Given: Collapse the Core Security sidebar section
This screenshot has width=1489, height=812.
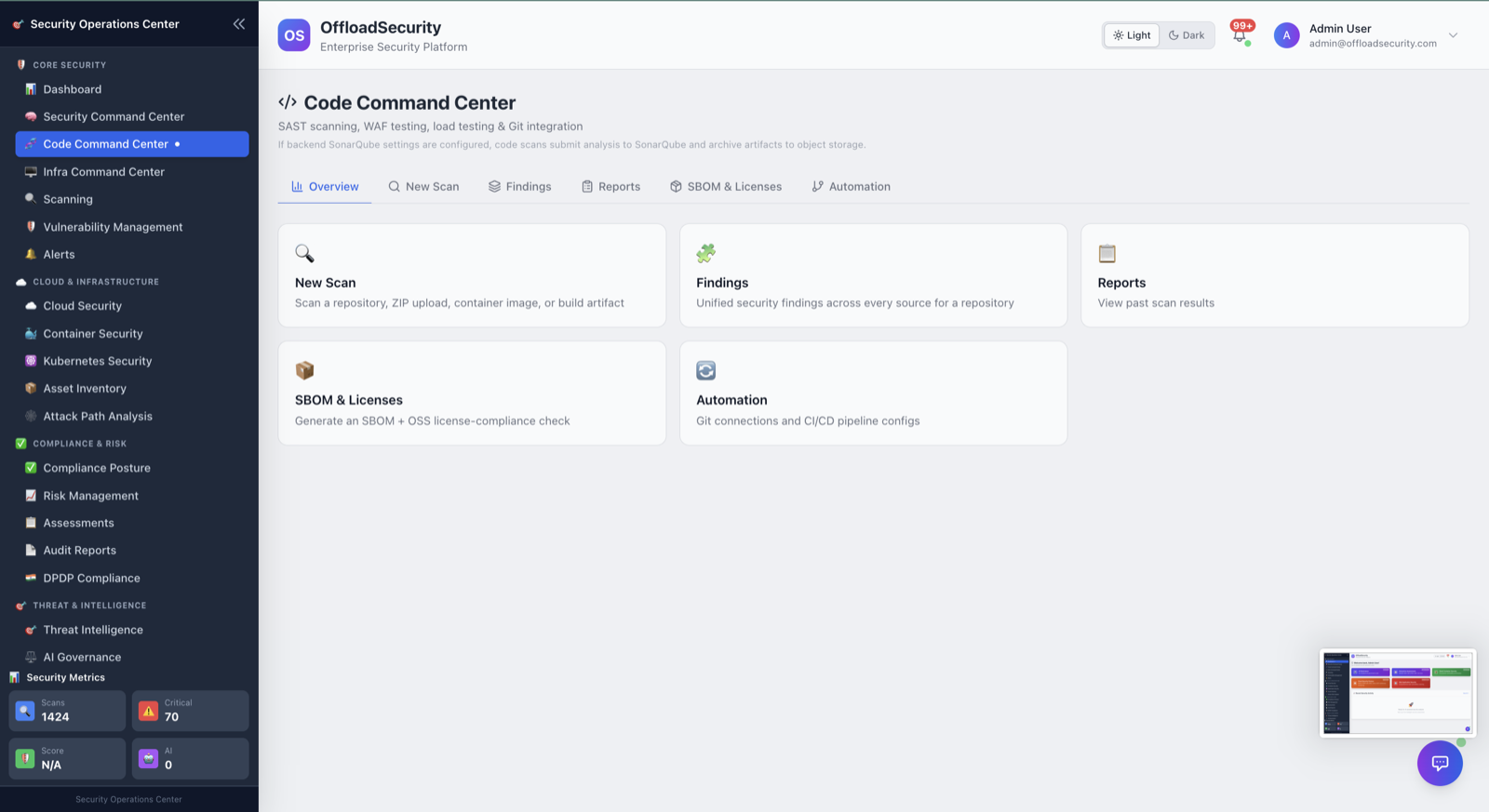Looking at the screenshot, I should (69, 65).
